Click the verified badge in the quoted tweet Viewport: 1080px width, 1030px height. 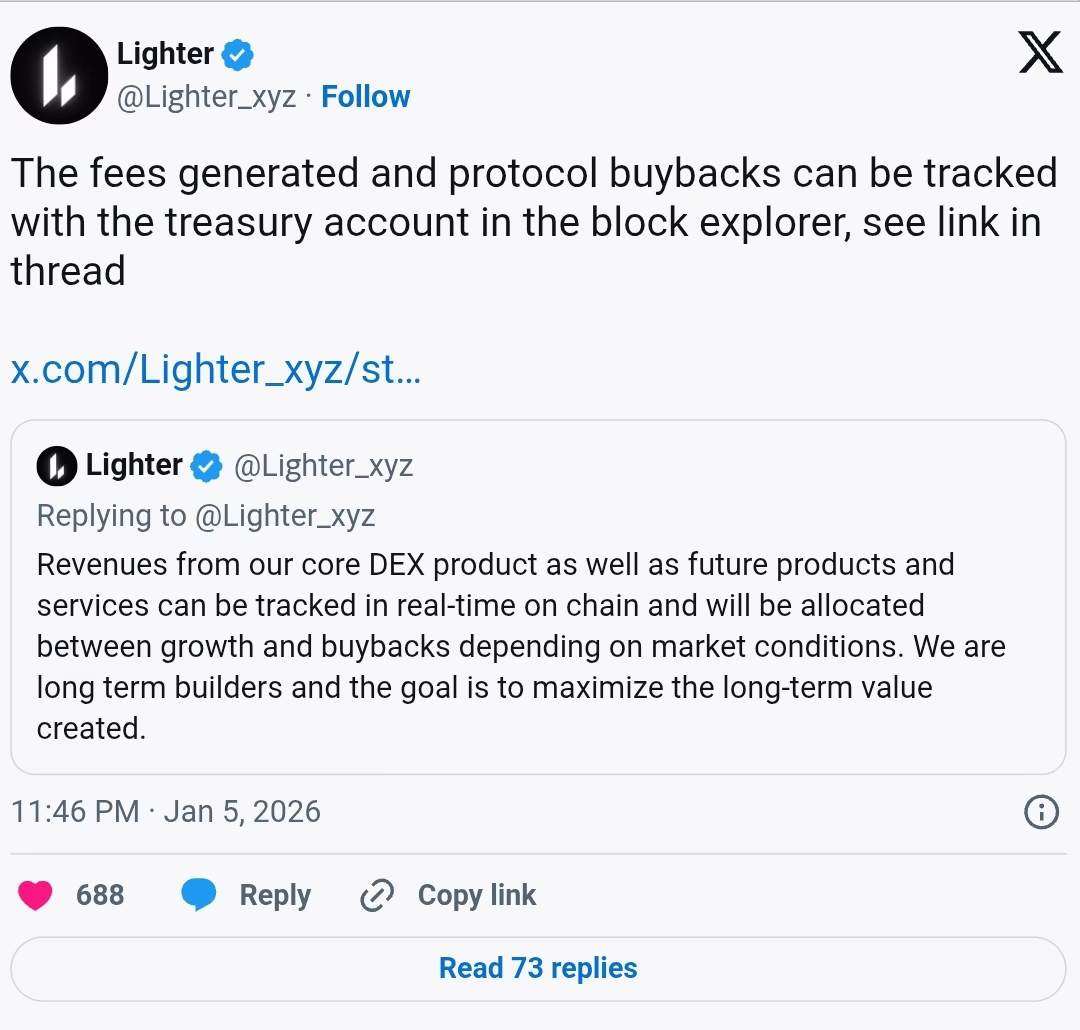point(205,465)
